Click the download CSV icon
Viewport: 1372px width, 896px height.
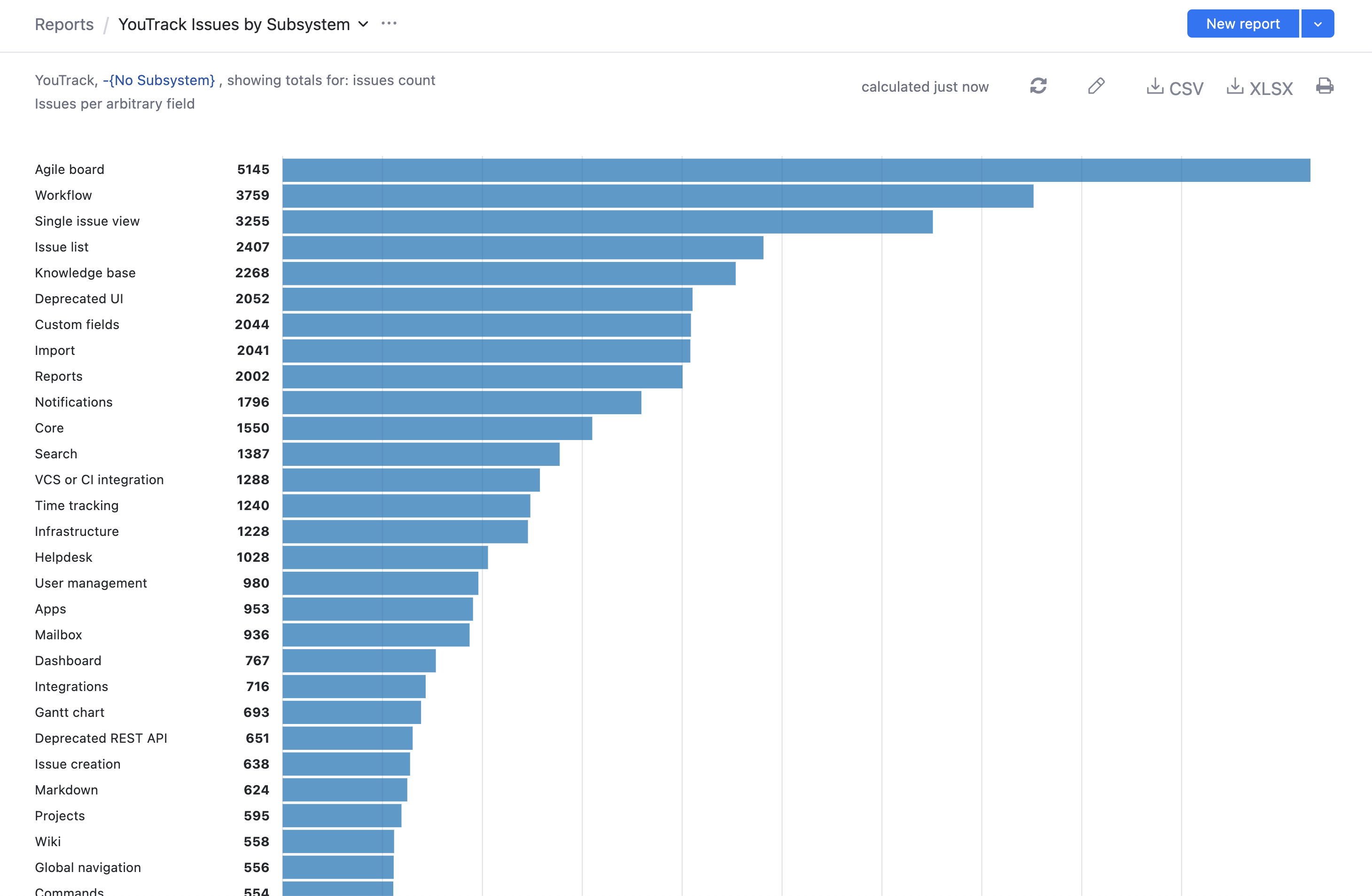coord(1175,86)
